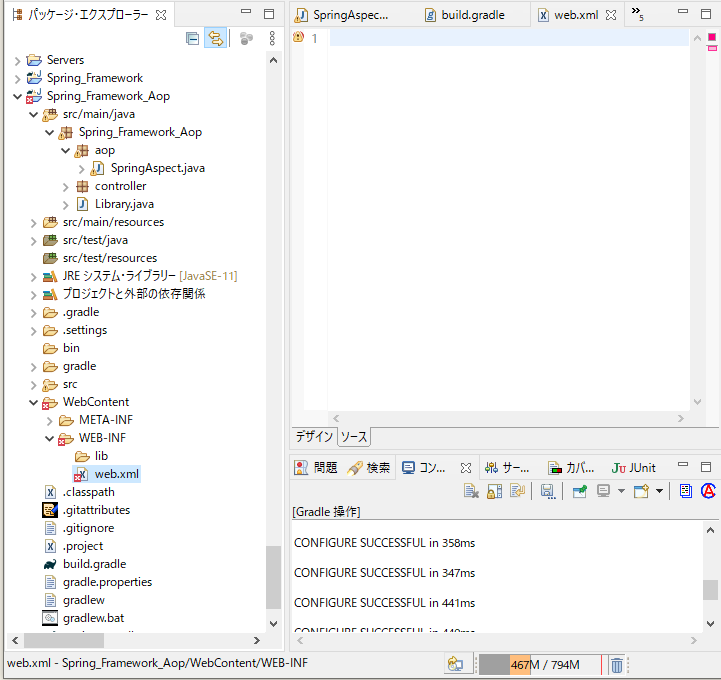Close the web.xml editor tab
The height and width of the screenshot is (680, 721).
click(611, 15)
